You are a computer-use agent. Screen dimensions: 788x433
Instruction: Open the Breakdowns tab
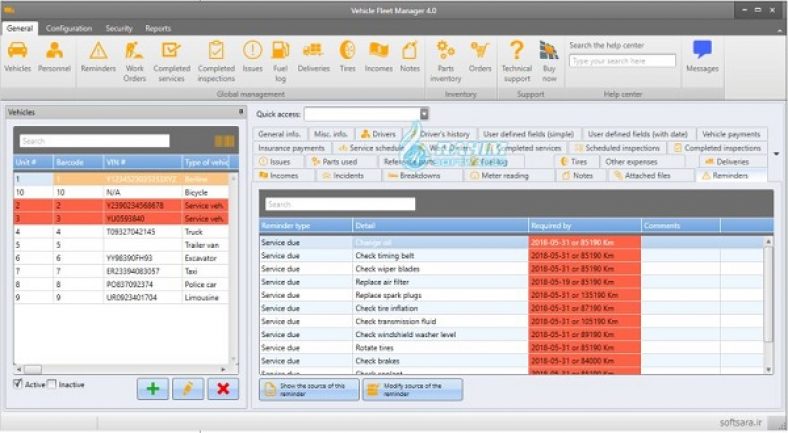[x=414, y=175]
